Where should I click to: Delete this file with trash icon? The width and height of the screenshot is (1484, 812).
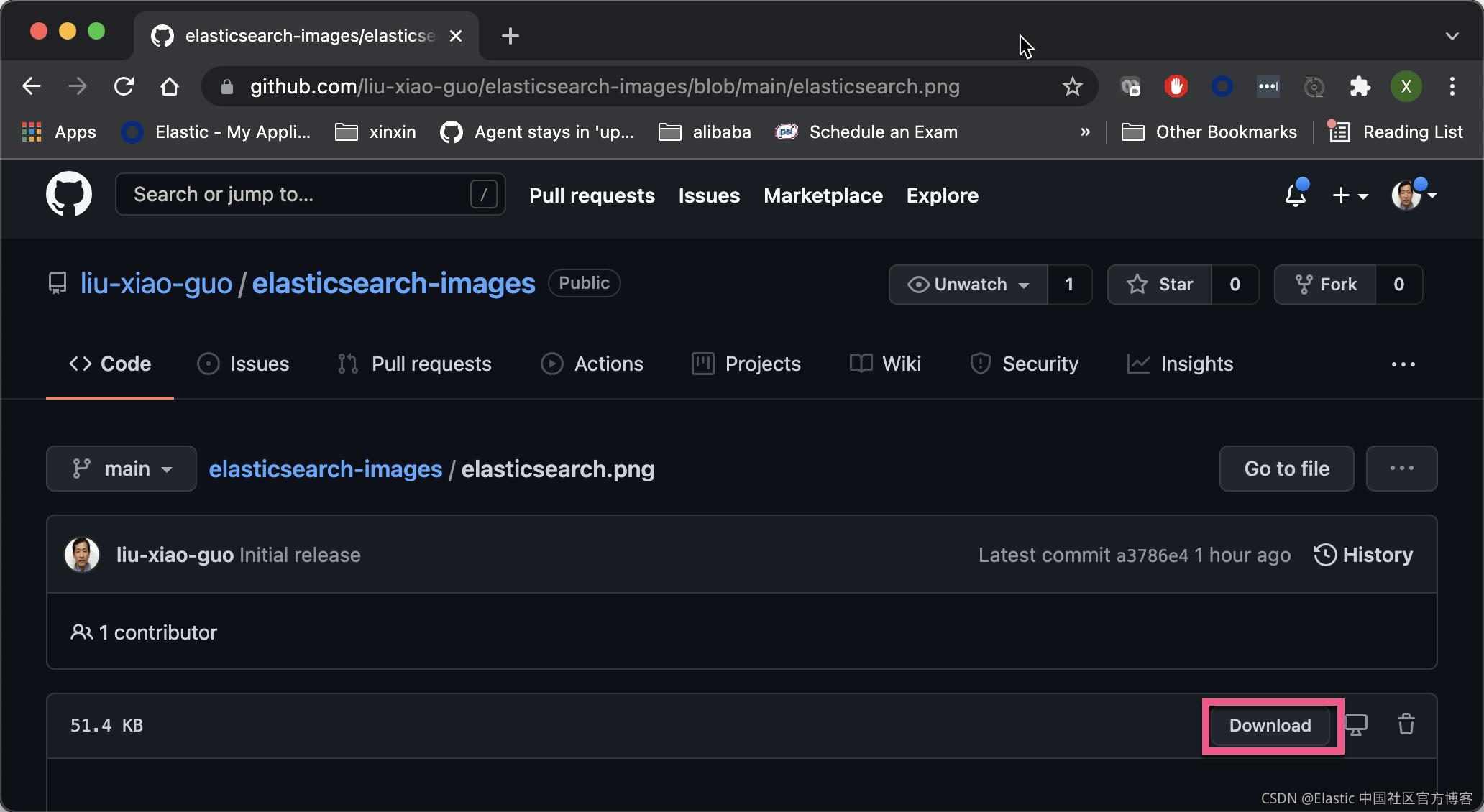tap(1406, 724)
